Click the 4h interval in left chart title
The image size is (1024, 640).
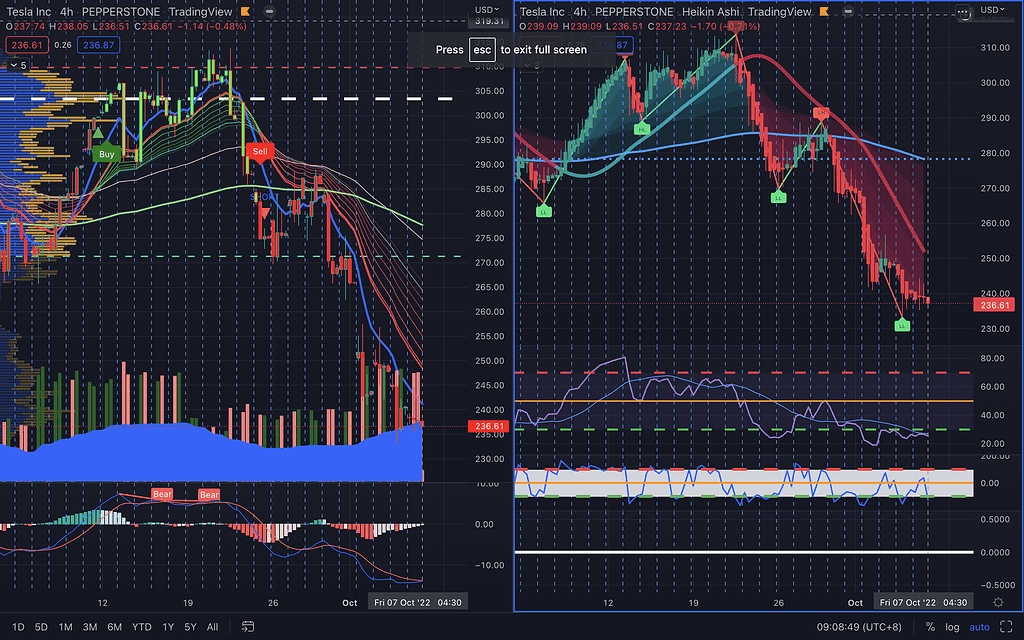tap(67, 12)
